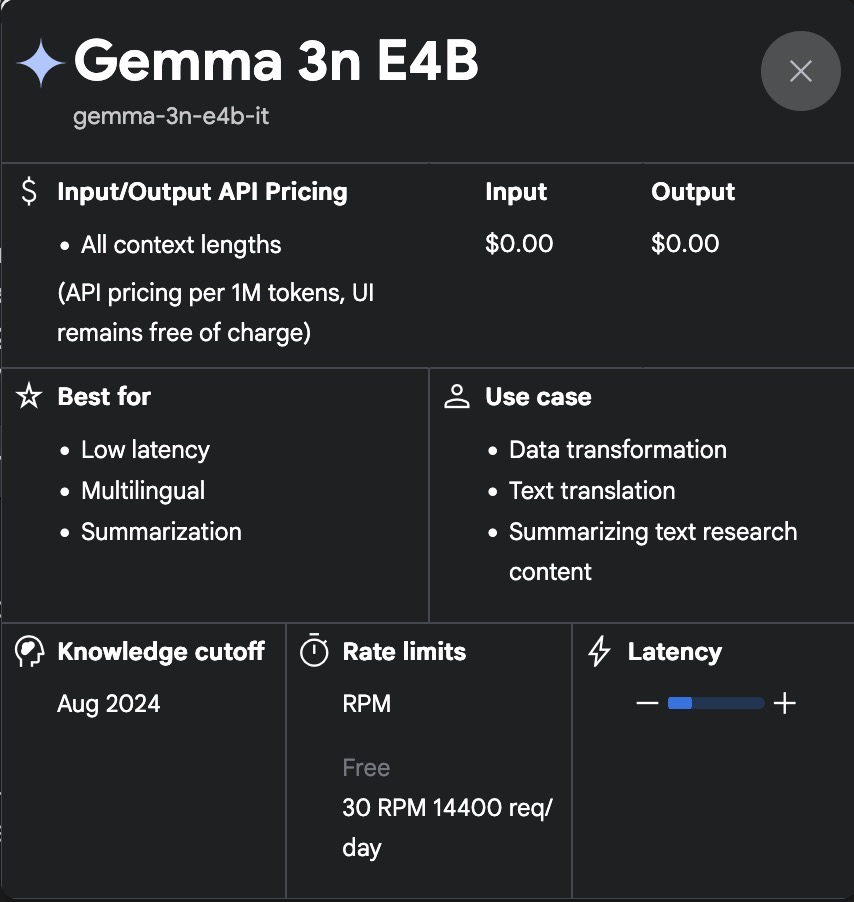Click the Input price $0.00 value
The width and height of the screenshot is (854, 902).
[x=519, y=244]
